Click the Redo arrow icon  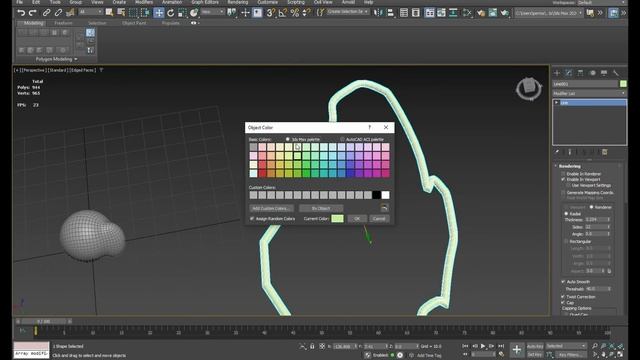33,13
